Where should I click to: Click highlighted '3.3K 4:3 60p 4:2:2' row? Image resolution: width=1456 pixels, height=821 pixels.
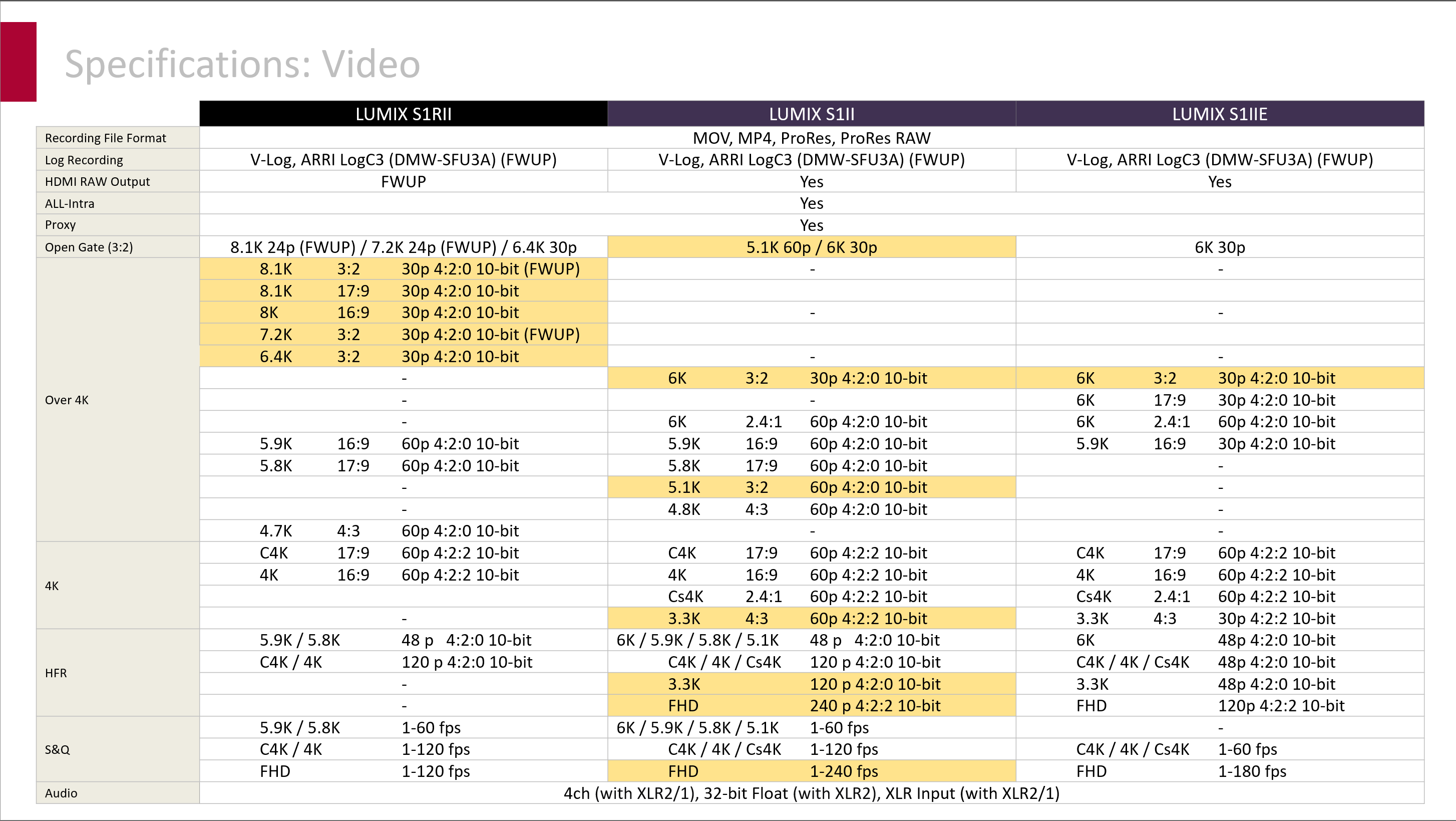812,619
